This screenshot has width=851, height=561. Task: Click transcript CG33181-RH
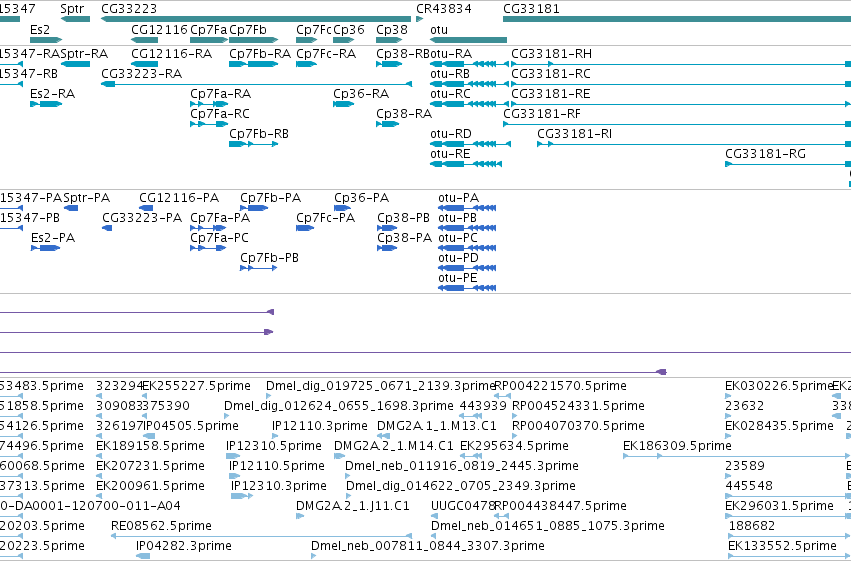[x=551, y=54]
